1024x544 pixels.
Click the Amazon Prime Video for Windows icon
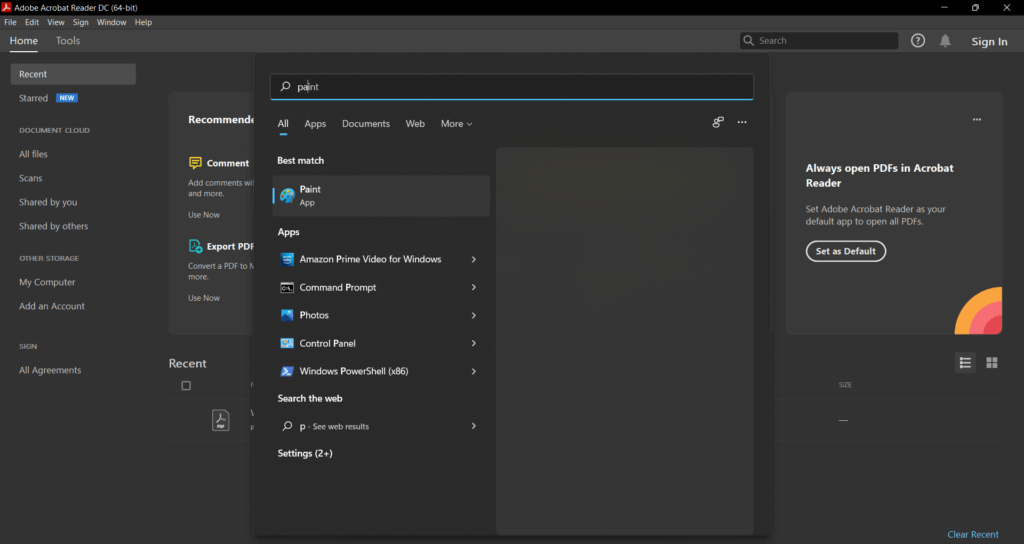(287, 259)
